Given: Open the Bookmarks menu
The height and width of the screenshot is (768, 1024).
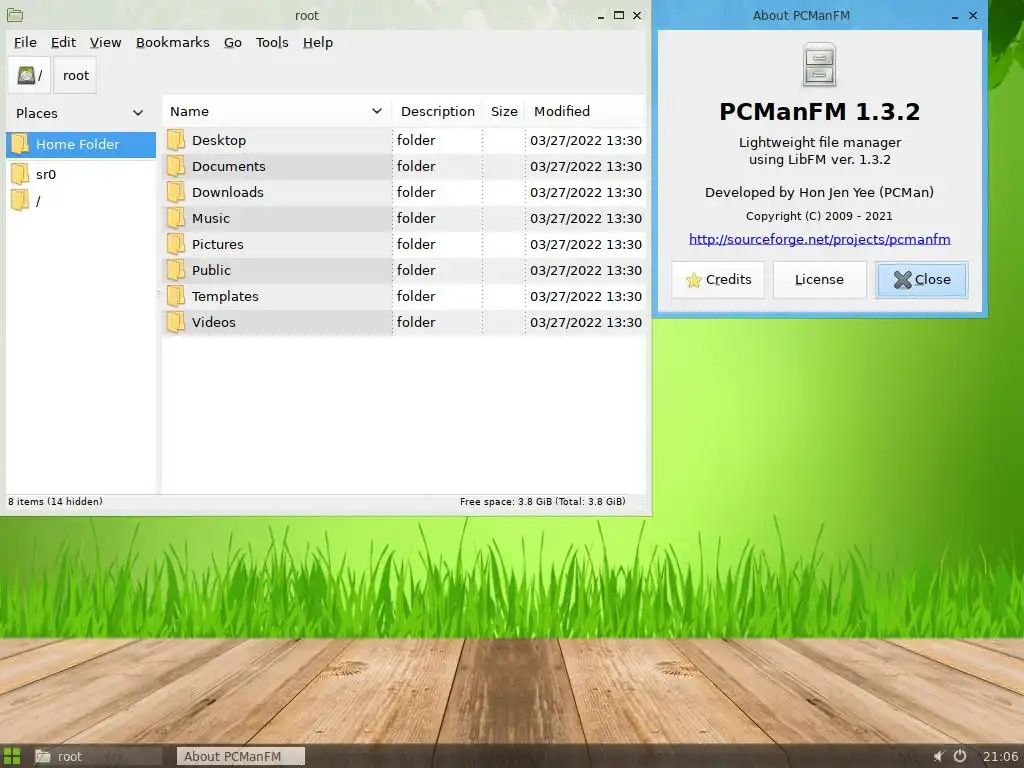Looking at the screenshot, I should pyautogui.click(x=172, y=42).
